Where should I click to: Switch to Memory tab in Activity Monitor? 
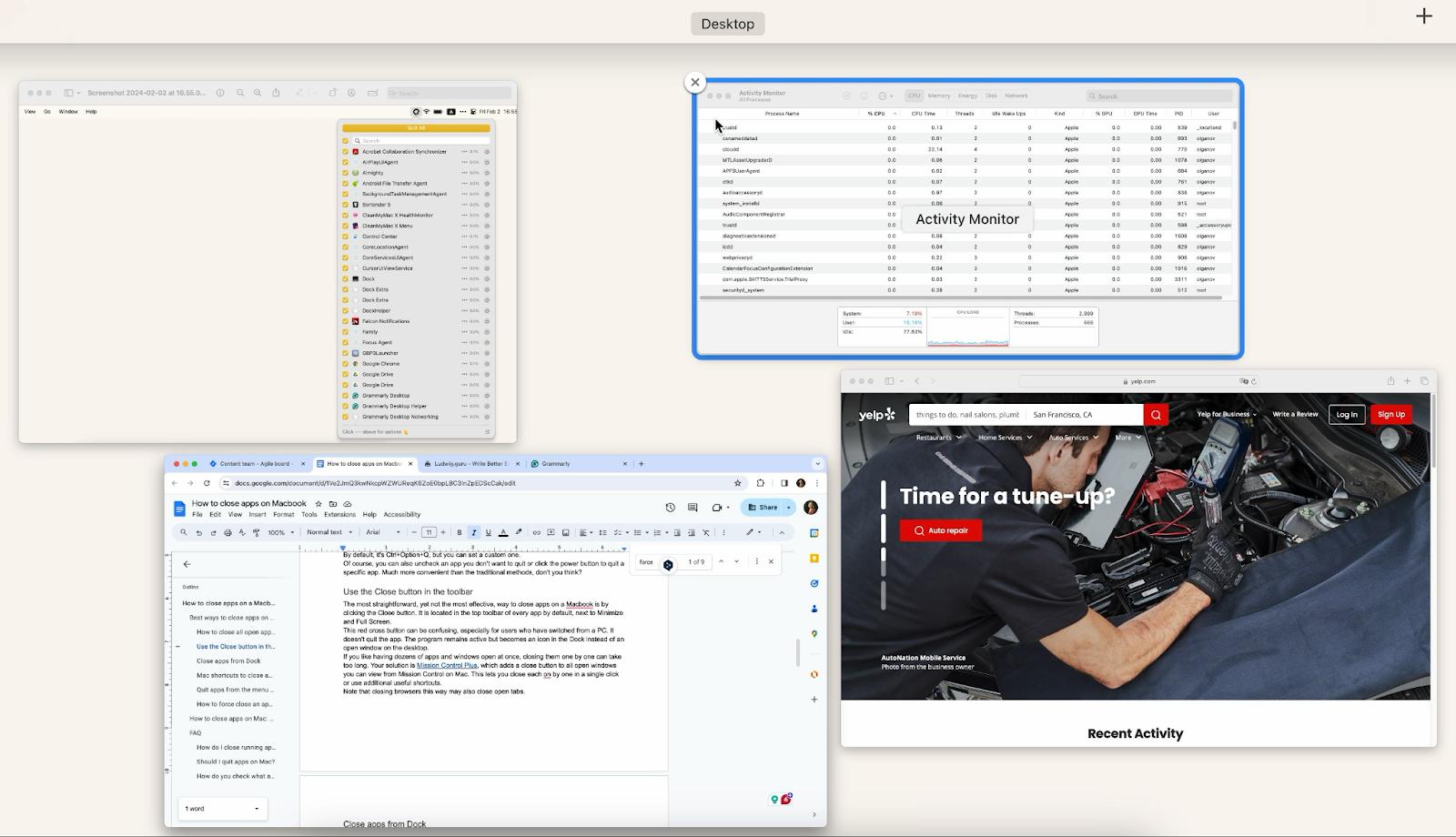click(939, 96)
